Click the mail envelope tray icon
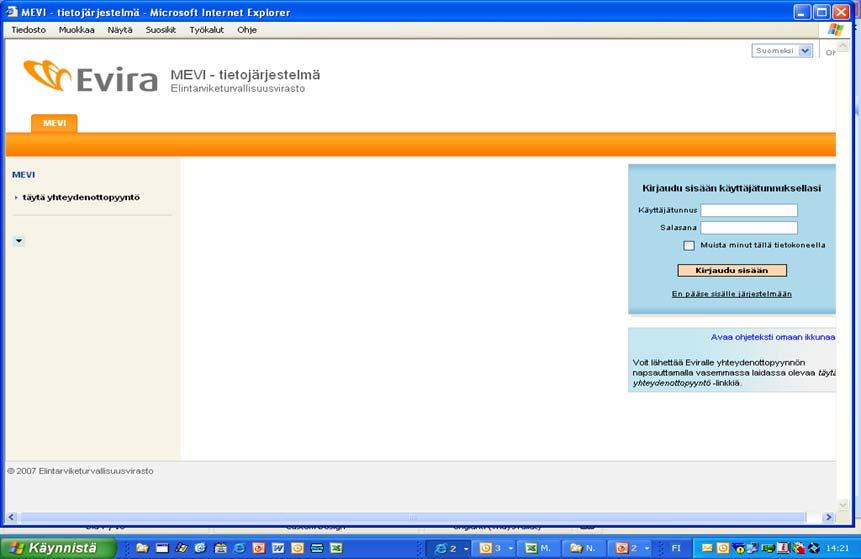The height and width of the screenshot is (559, 861). tap(707, 548)
